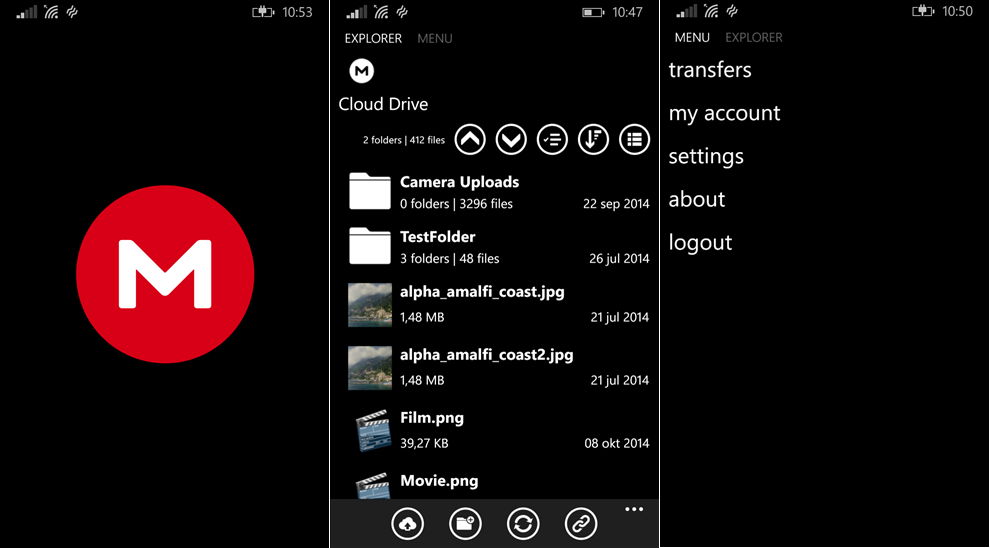The width and height of the screenshot is (990, 548).
Task: Tap the Cloud Drive title
Action: click(x=383, y=104)
